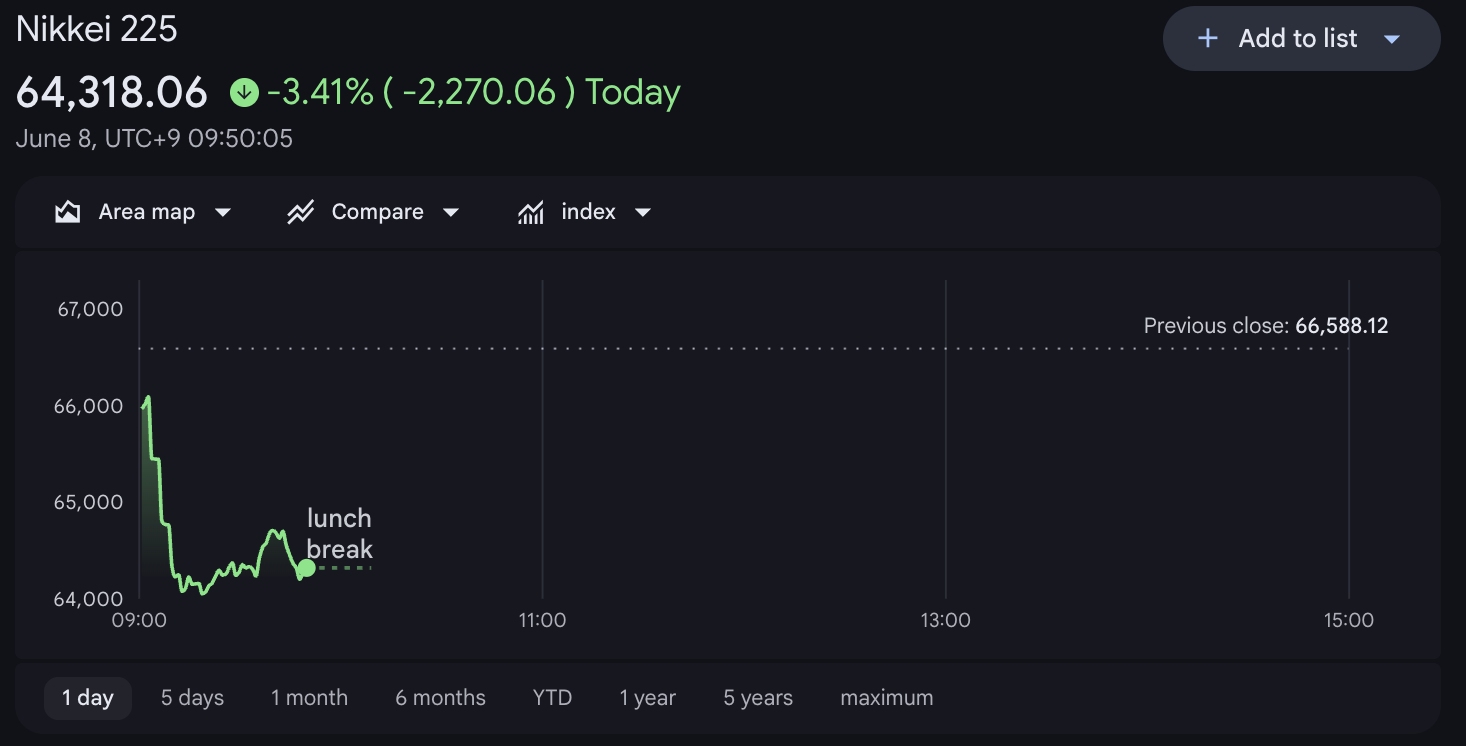
Task: Click the 65,000 price axis label
Action: click(90, 502)
